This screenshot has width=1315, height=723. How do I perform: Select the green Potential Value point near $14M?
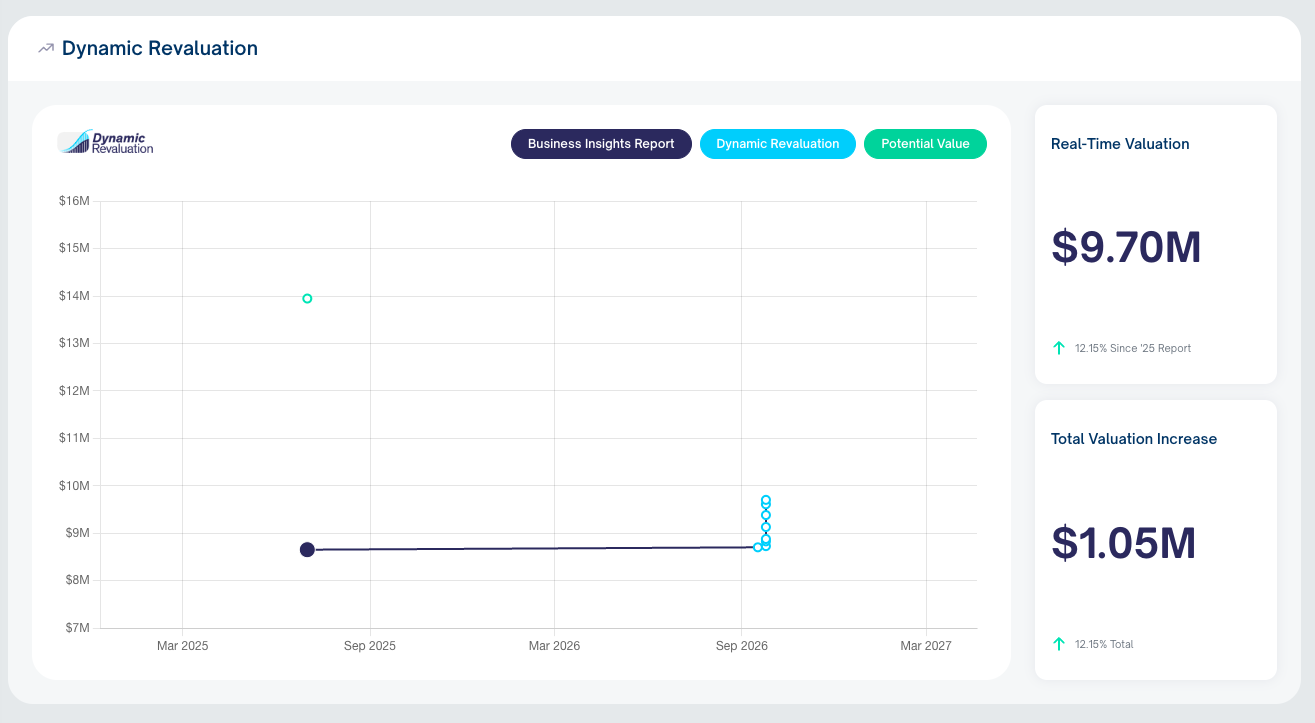tap(307, 298)
